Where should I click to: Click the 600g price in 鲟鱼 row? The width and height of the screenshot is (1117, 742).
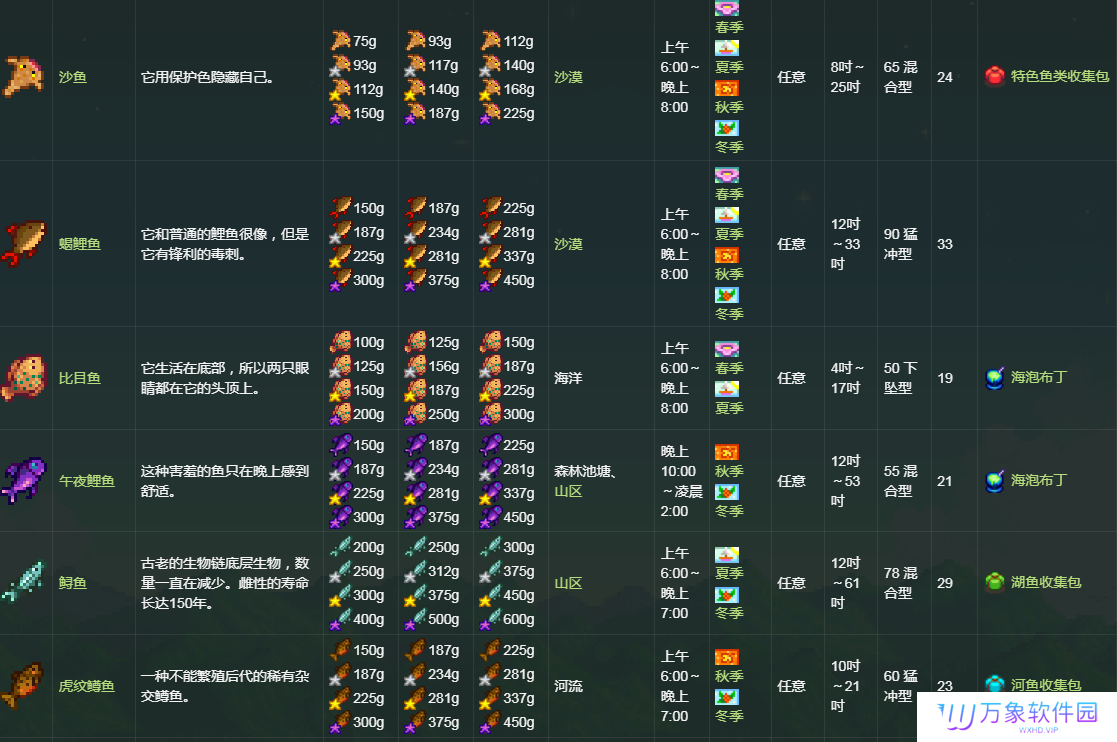point(519,620)
